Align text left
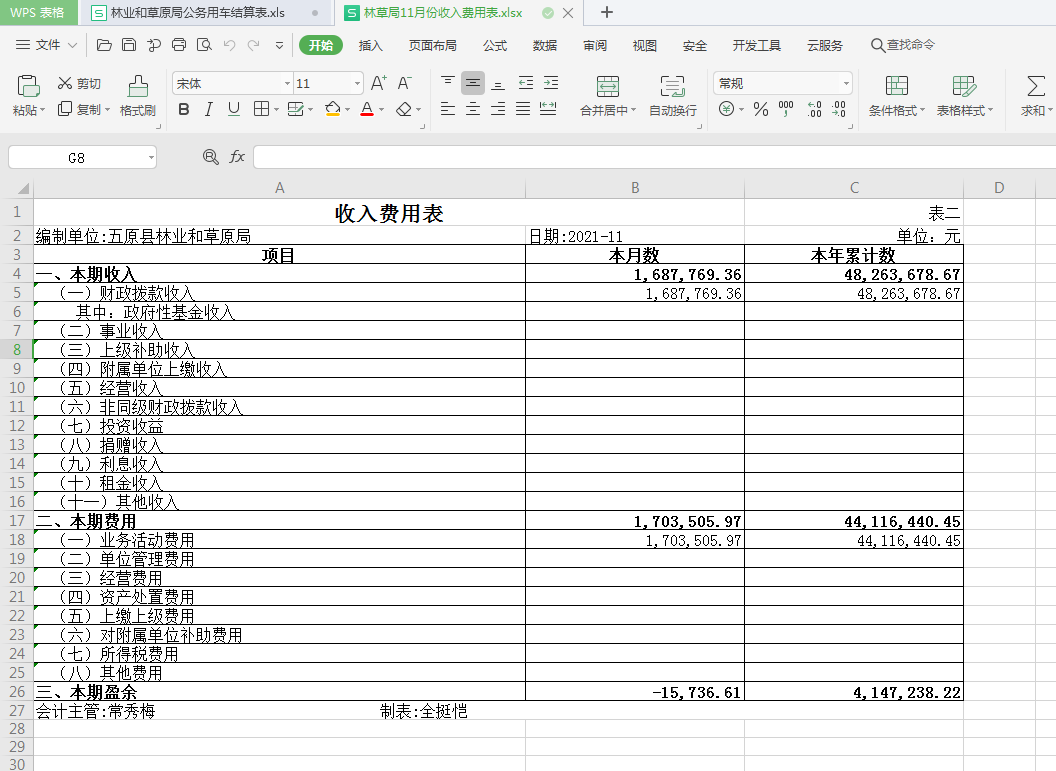The image size is (1056, 771). click(448, 109)
